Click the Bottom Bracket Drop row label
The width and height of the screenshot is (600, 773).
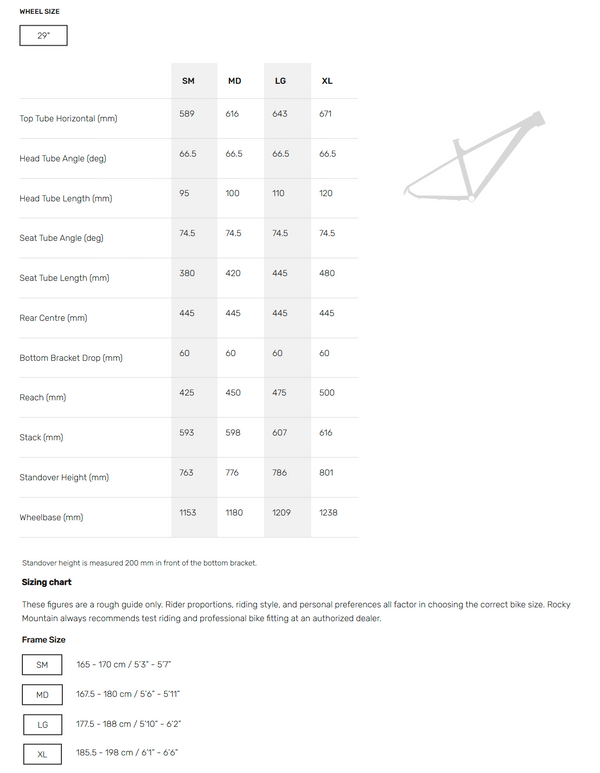[71, 358]
